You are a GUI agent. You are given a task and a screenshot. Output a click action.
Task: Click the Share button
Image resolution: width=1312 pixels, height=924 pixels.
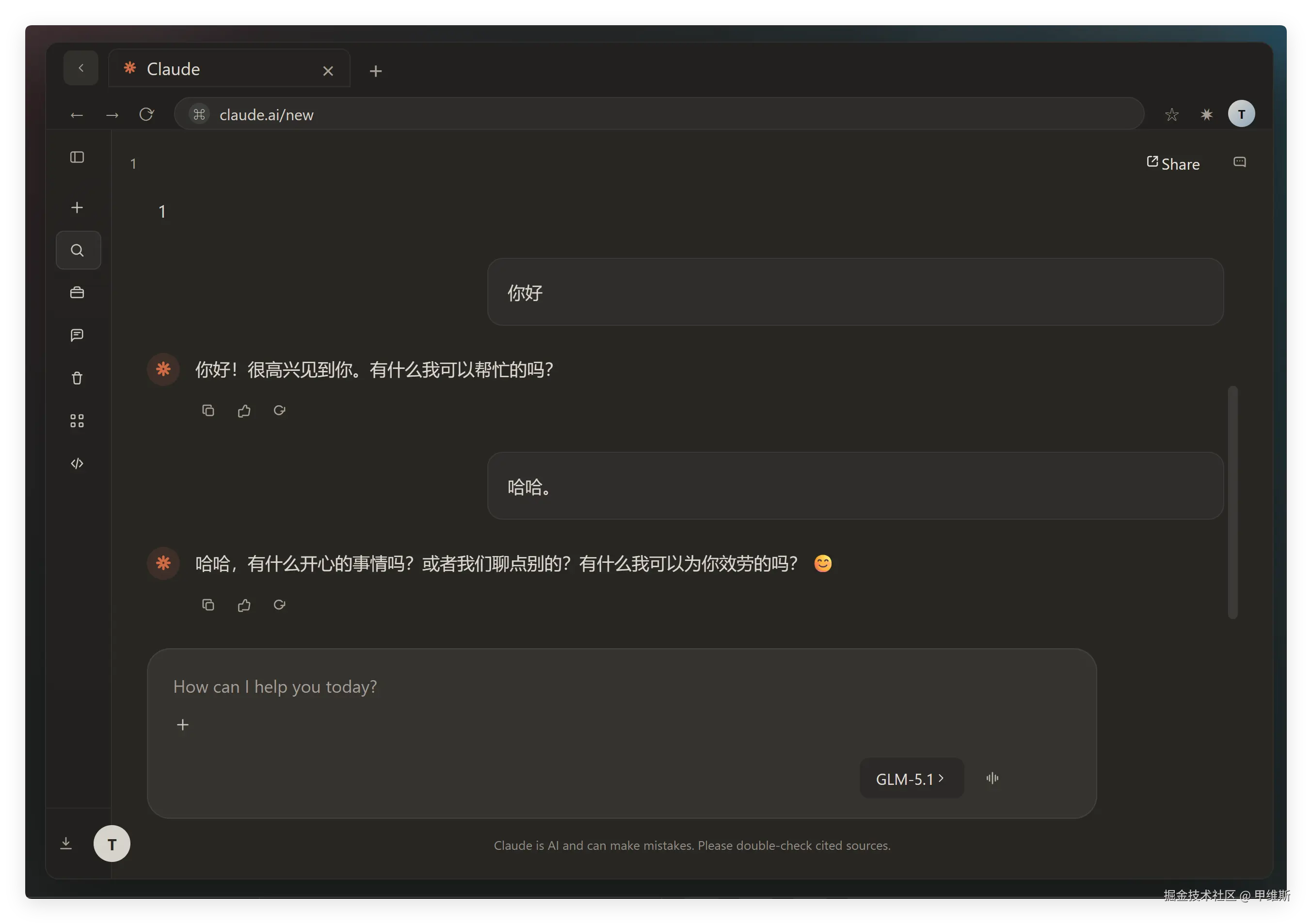click(x=1173, y=164)
